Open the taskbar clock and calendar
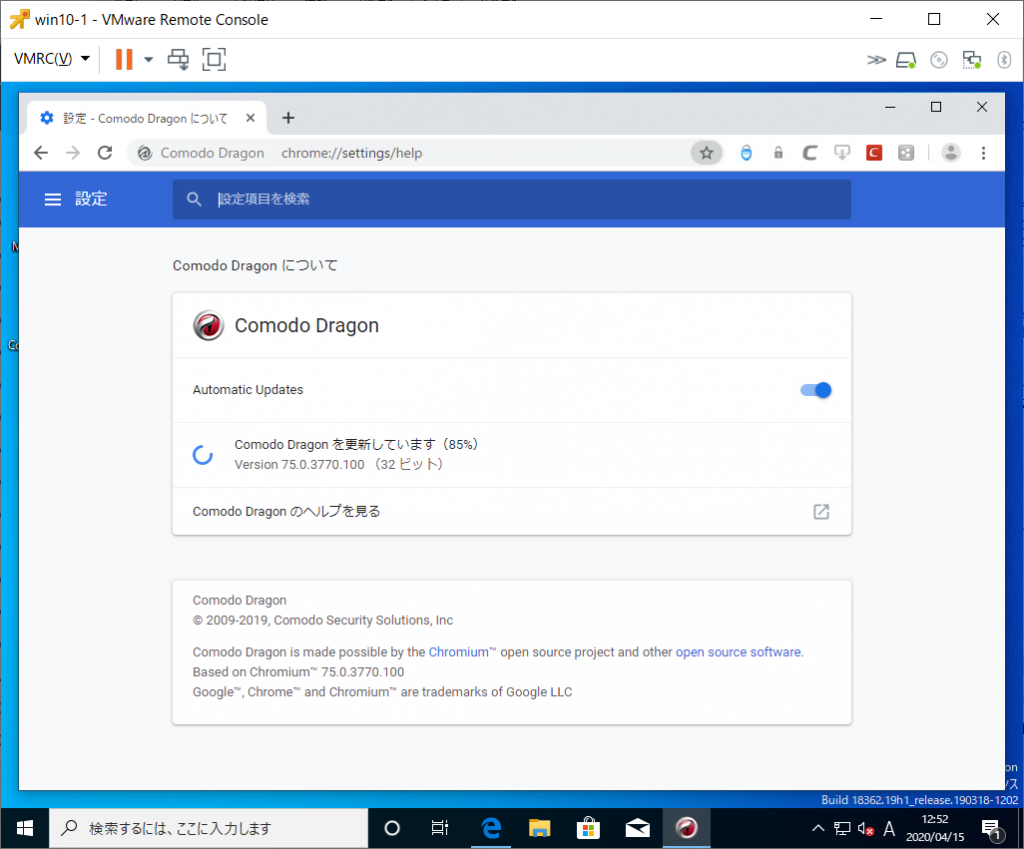The width and height of the screenshot is (1024, 849). coord(935,828)
